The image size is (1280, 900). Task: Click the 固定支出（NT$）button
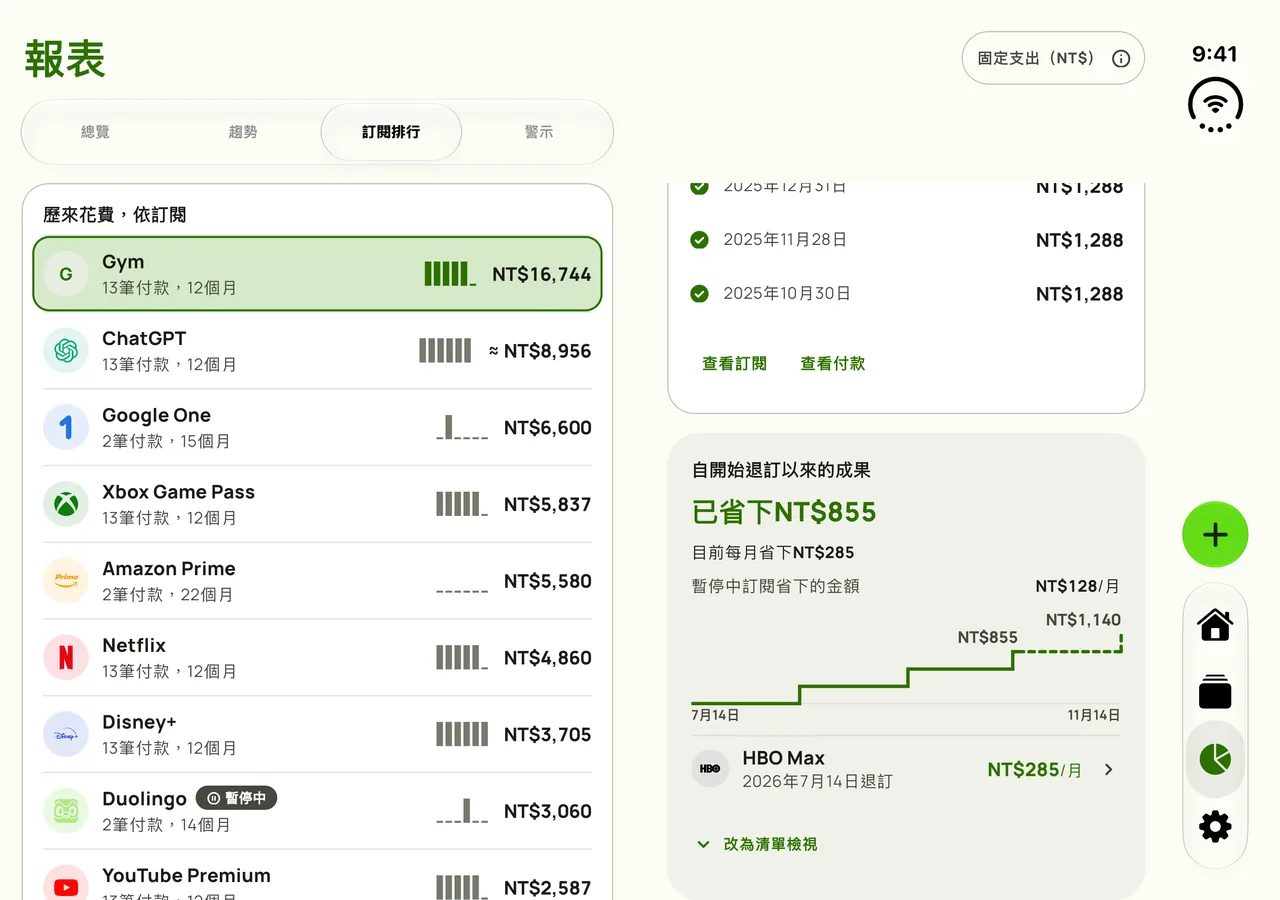tap(1053, 58)
